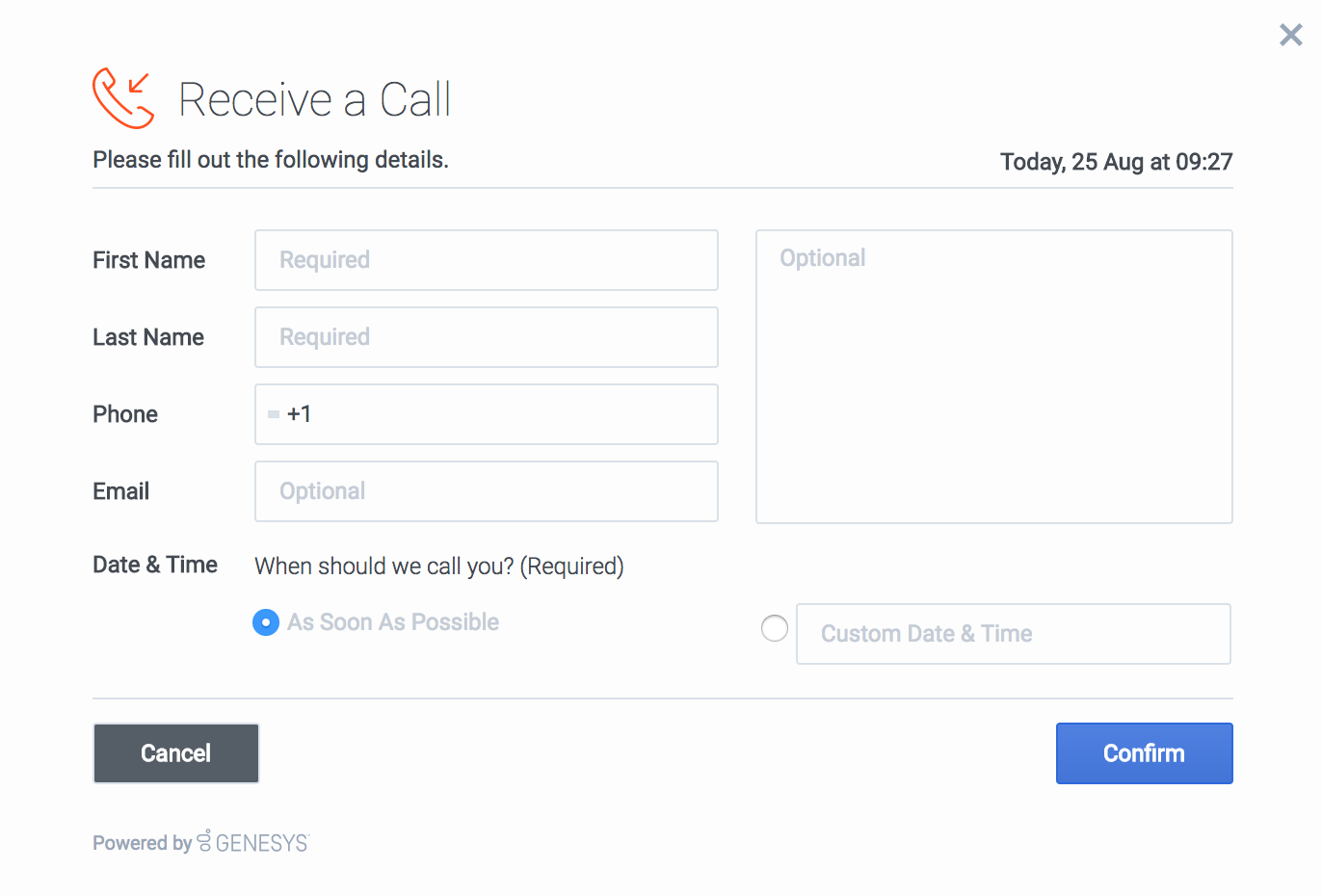Click the Today, 25 Aug timestamp
The height and width of the screenshot is (896, 1322).
click(1116, 162)
